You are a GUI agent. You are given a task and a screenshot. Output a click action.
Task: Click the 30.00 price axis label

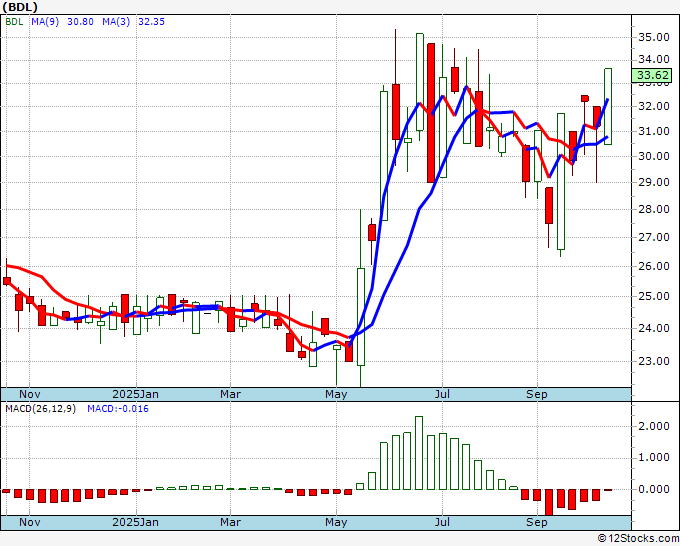point(652,156)
